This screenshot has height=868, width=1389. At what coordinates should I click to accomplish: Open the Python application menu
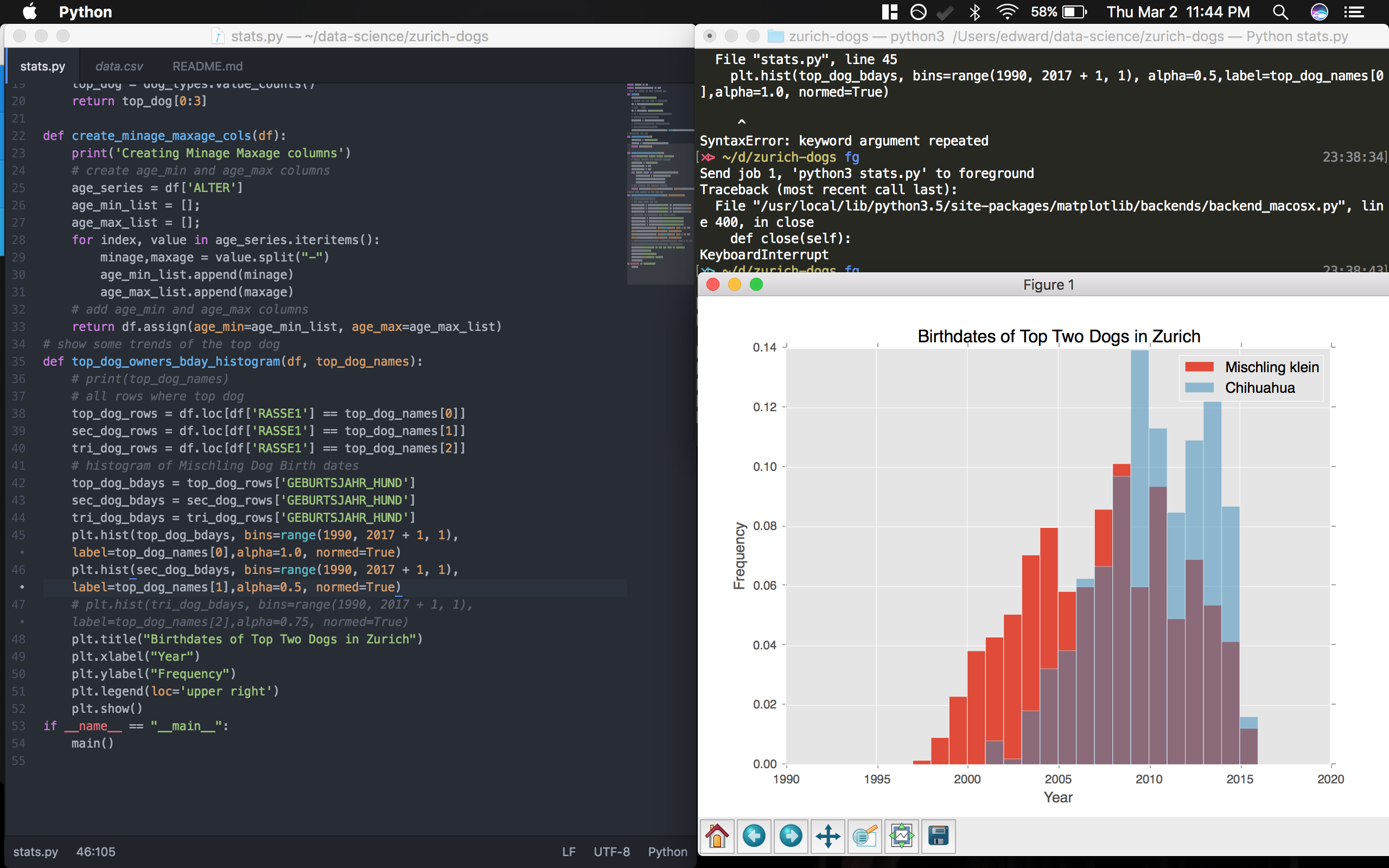click(x=85, y=12)
